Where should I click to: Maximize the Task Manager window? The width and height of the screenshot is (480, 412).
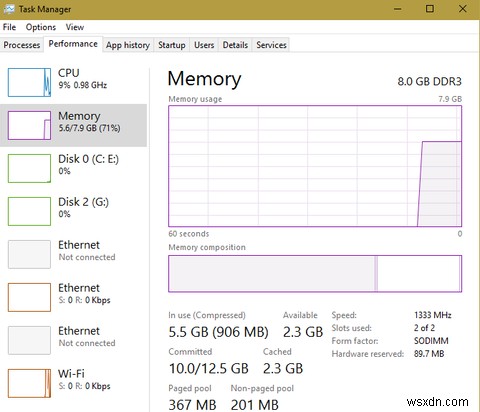pyautogui.click(x=430, y=9)
